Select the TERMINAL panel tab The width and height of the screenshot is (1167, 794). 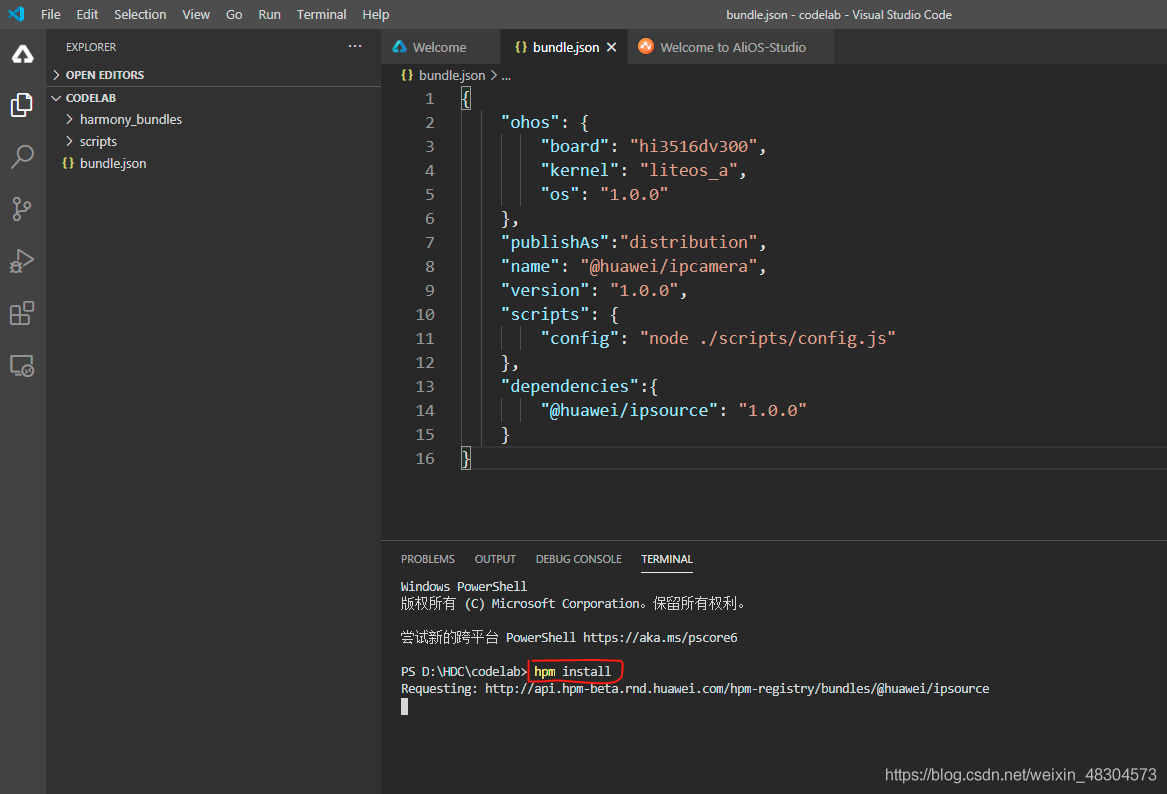[667, 559]
